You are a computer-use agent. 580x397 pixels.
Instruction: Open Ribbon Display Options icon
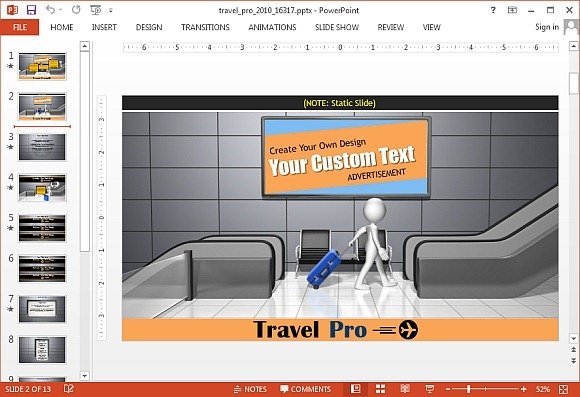[512, 10]
